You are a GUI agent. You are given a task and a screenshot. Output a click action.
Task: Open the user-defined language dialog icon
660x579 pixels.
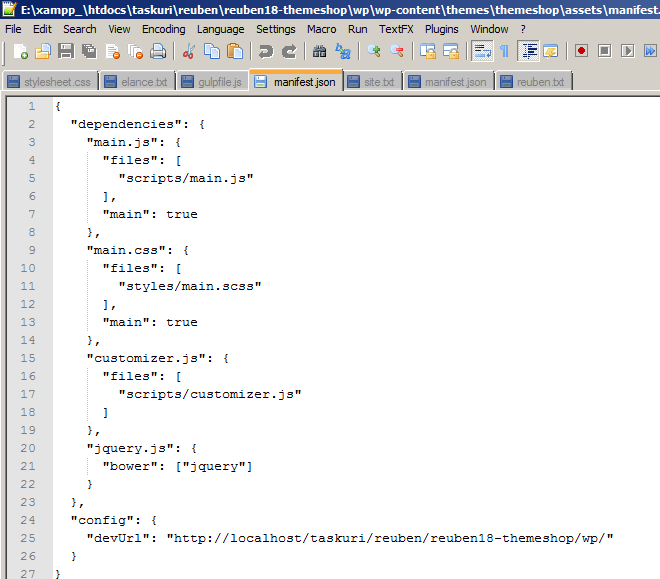[551, 51]
